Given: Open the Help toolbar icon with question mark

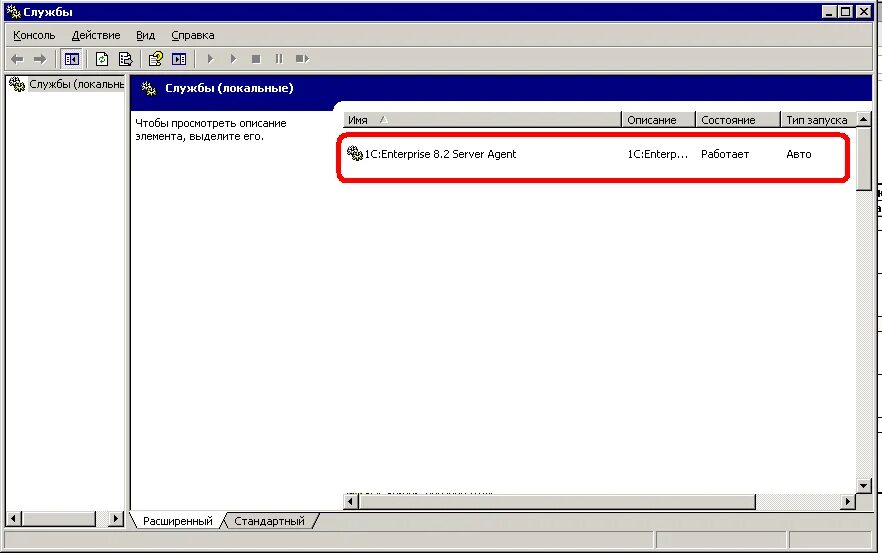Looking at the screenshot, I should click(x=155, y=59).
